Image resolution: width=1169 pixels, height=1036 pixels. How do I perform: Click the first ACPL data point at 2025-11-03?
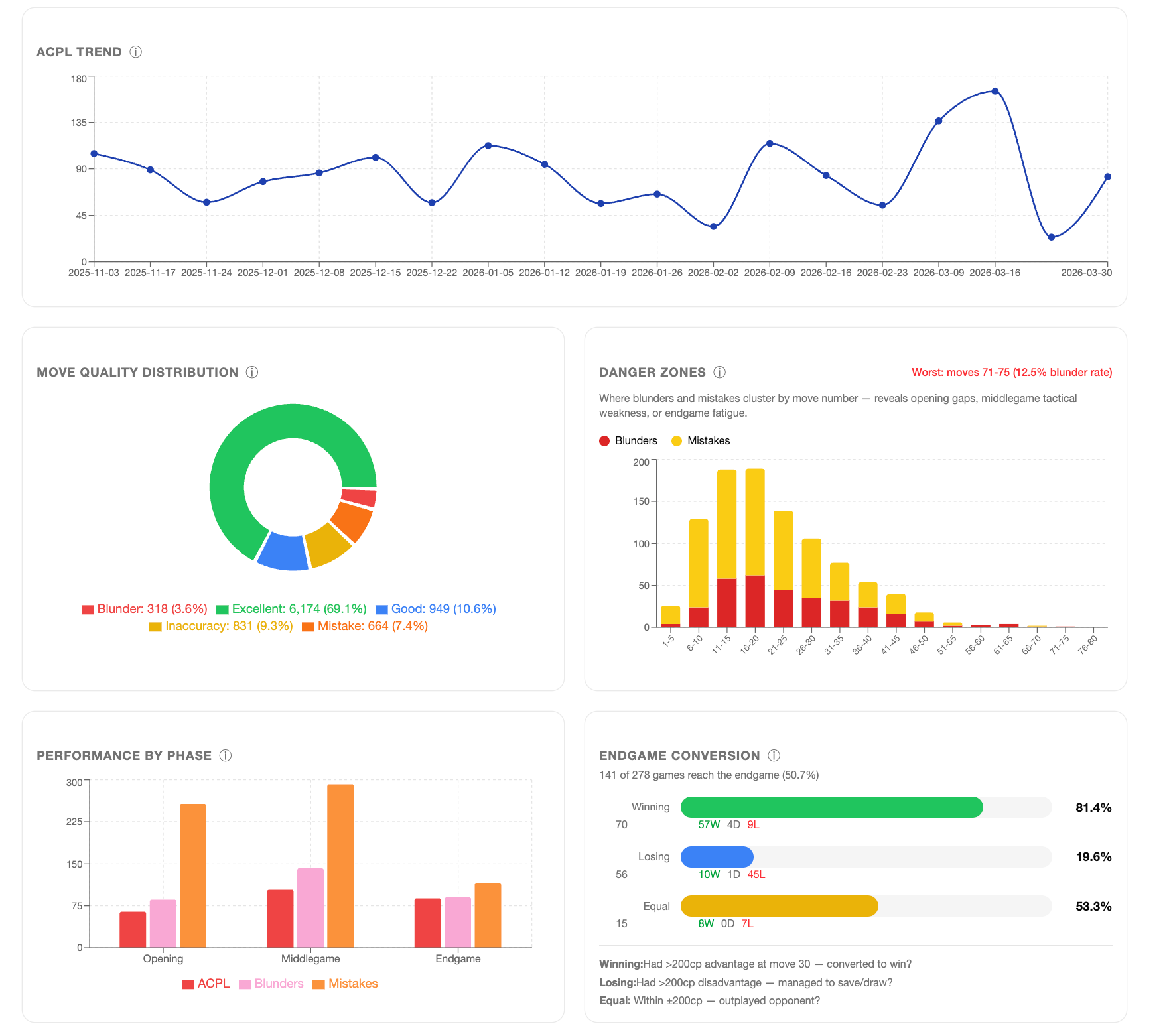point(94,154)
